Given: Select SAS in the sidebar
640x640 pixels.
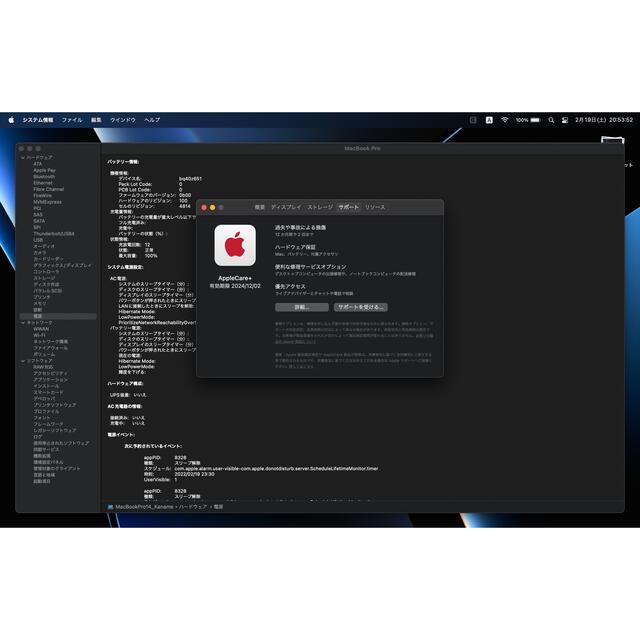Looking at the screenshot, I should pos(38,214).
